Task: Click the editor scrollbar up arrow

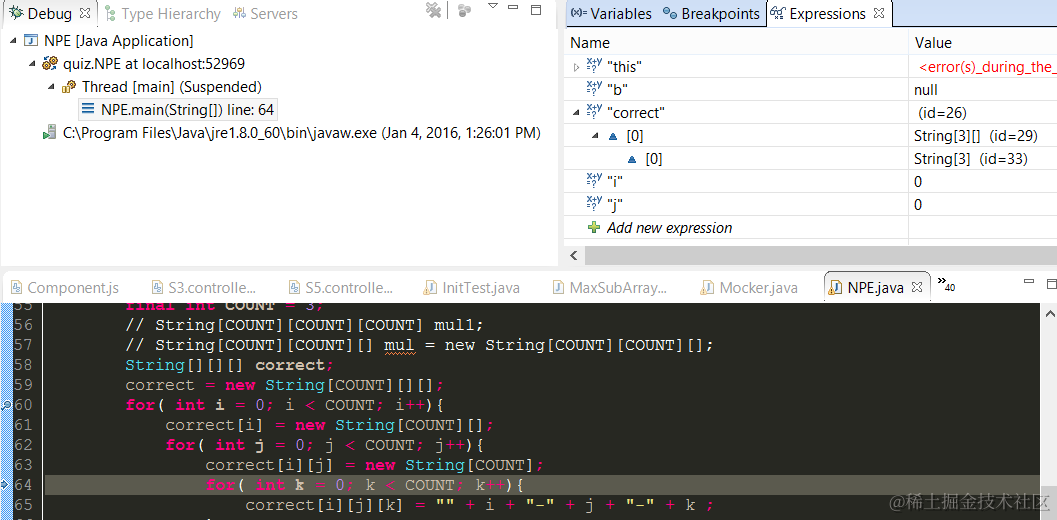Action: tap(1050, 313)
